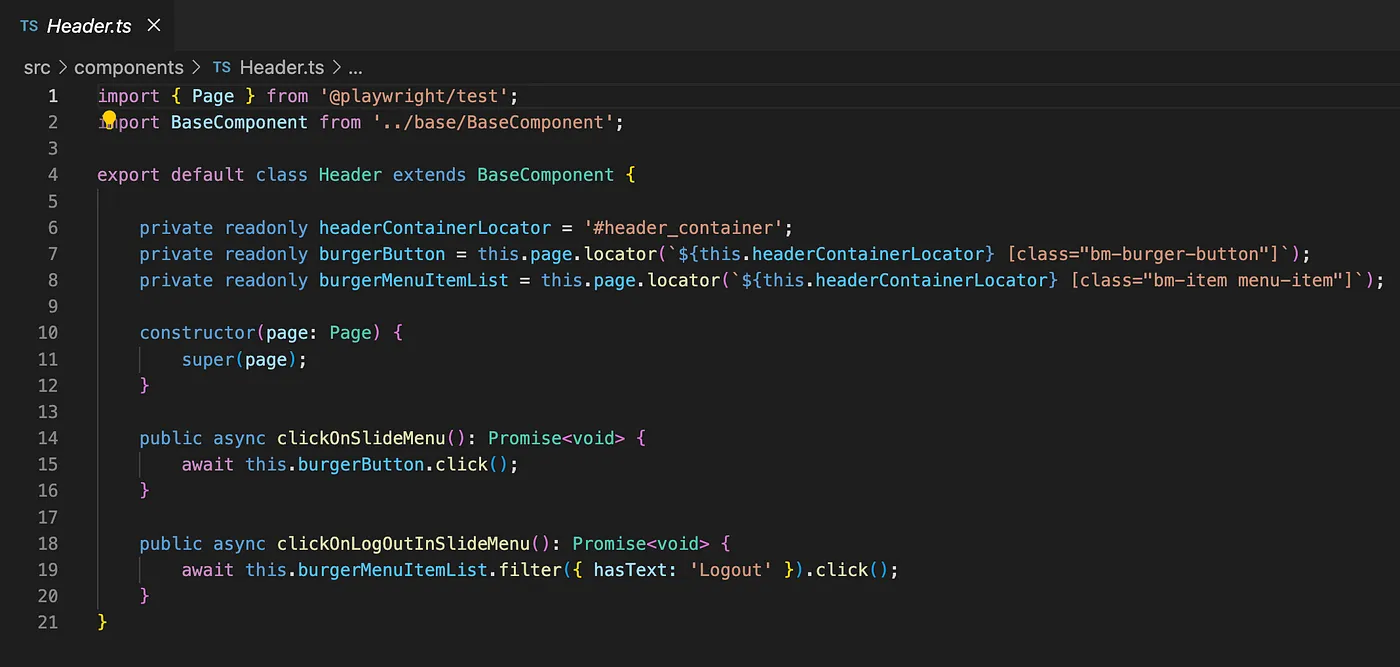Select the Header.ts tab
The width and height of the screenshot is (1400, 667).
pyautogui.click(x=89, y=26)
